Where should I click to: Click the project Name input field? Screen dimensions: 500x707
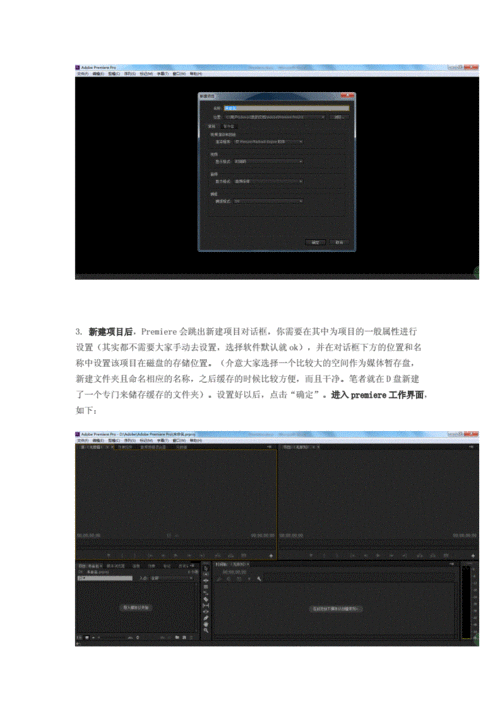[x=287, y=108]
